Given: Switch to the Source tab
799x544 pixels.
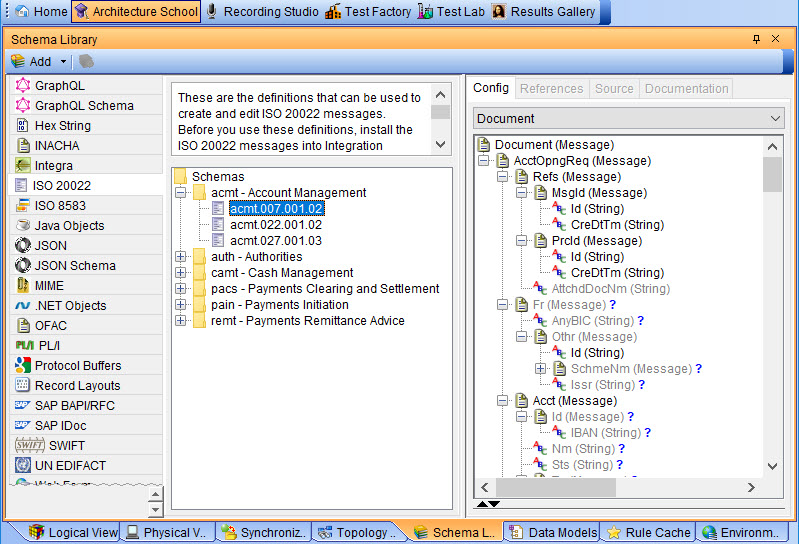Looking at the screenshot, I should point(614,89).
